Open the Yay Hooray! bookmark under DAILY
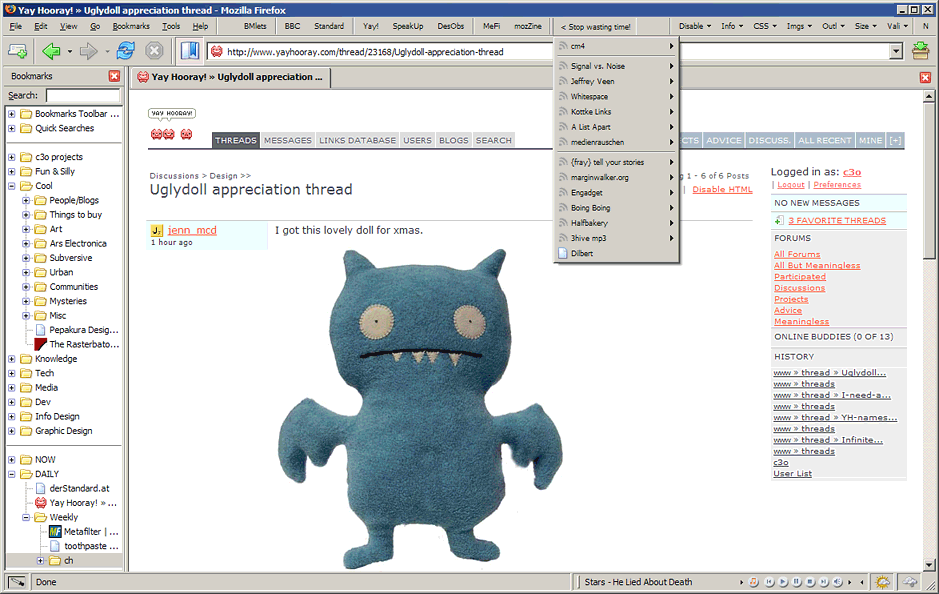This screenshot has height=594, width=939. coord(83,502)
